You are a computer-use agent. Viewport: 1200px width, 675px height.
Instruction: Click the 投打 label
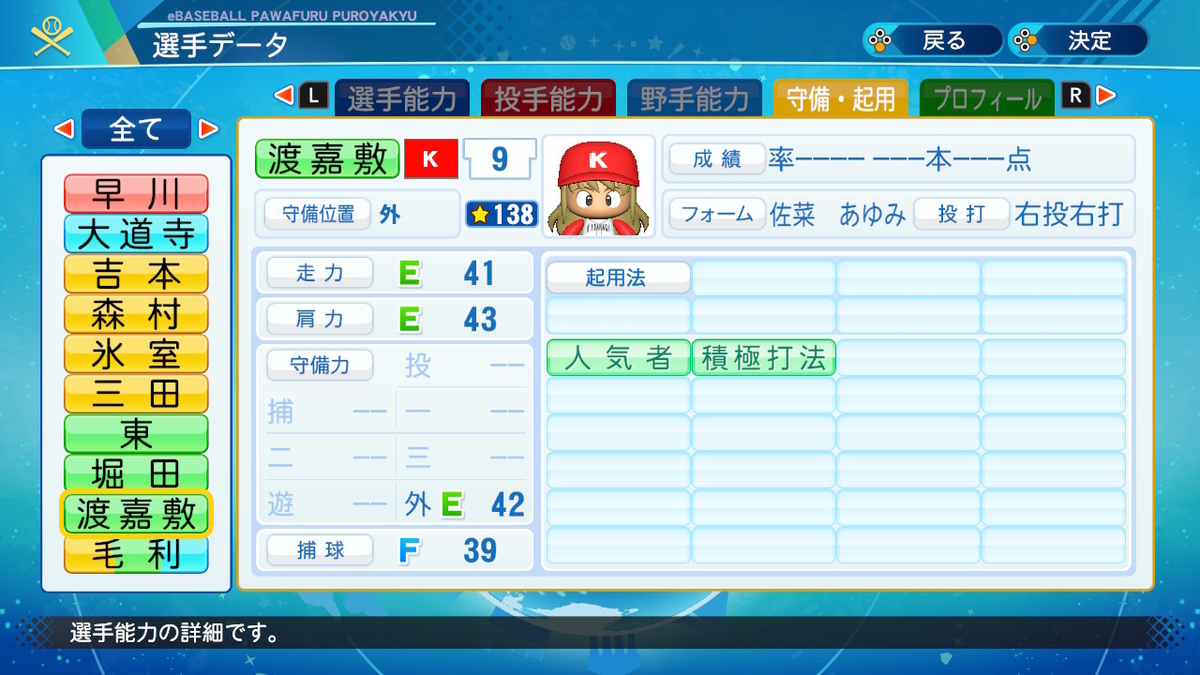[961, 213]
